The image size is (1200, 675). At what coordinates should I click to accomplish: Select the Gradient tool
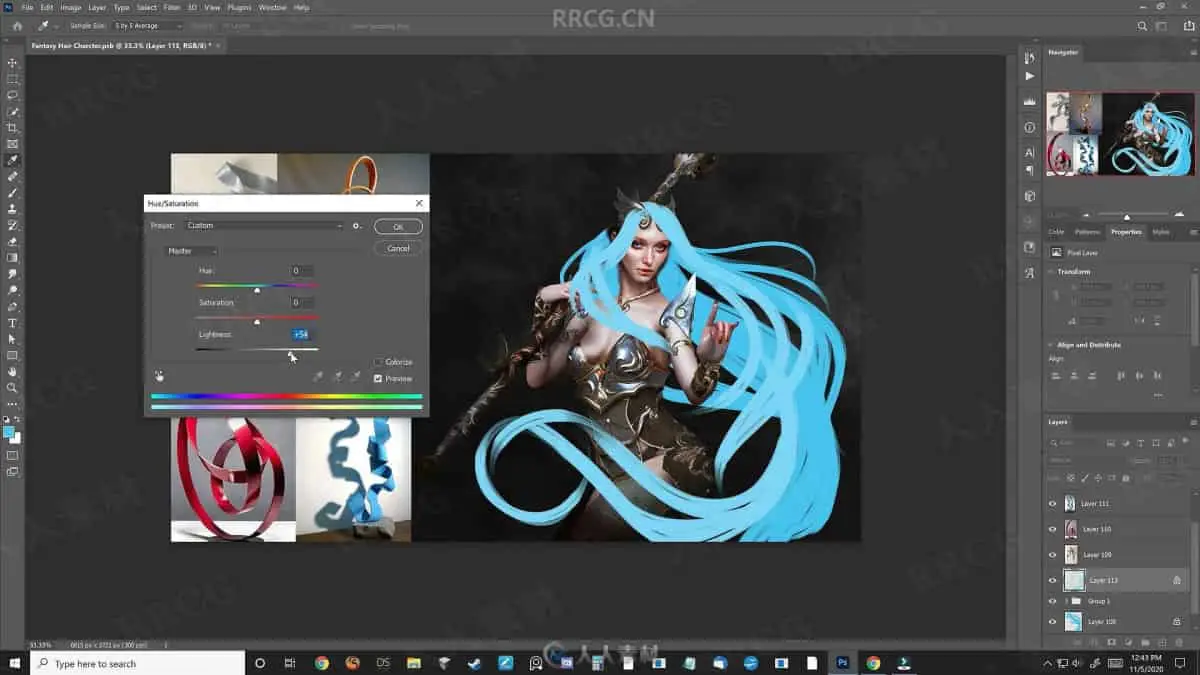coord(12,258)
